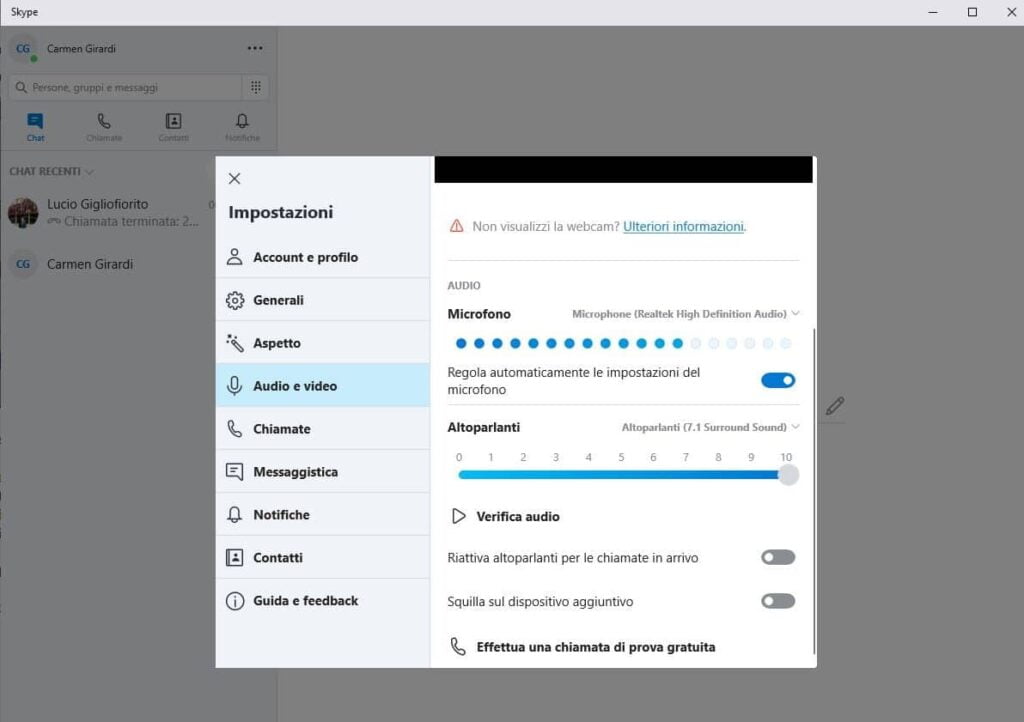Click the magic wand icon beside Aspetto
This screenshot has height=722, width=1024.
pos(234,343)
